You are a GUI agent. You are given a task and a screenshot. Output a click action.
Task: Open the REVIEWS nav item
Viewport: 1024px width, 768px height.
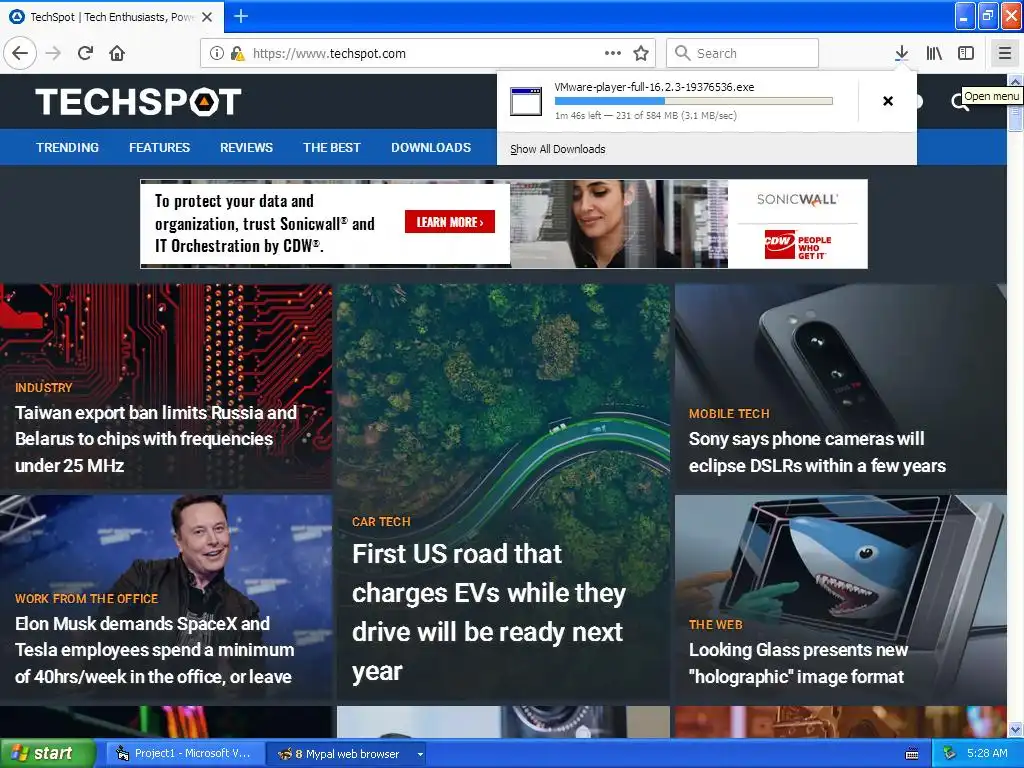pos(246,148)
